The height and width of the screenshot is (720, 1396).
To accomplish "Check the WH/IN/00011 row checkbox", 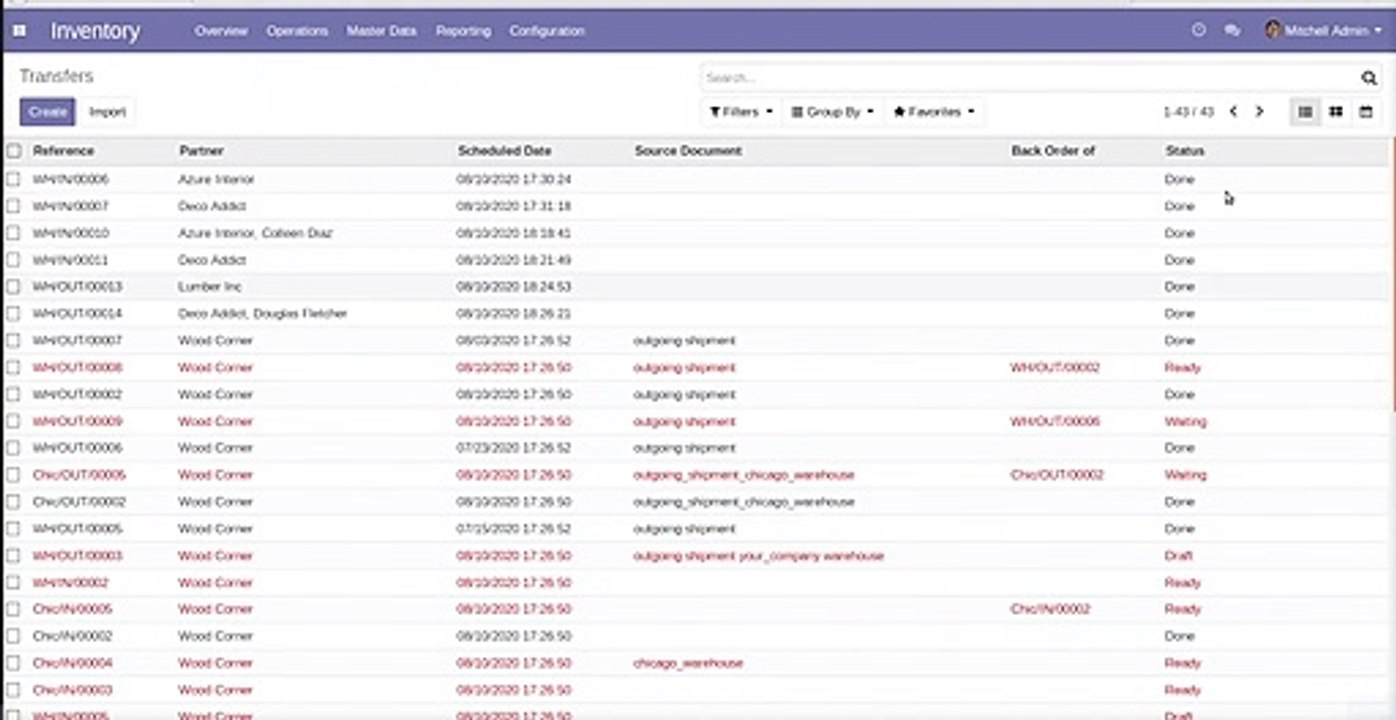I will click(x=13, y=260).
